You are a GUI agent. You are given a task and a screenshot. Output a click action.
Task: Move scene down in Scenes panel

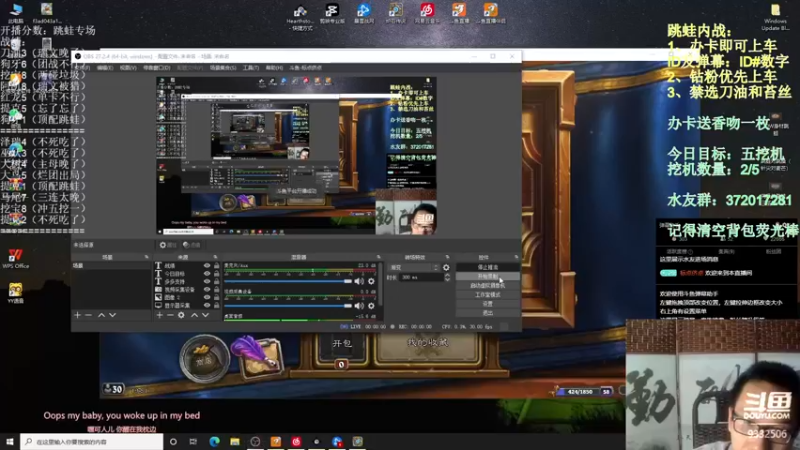(x=112, y=315)
